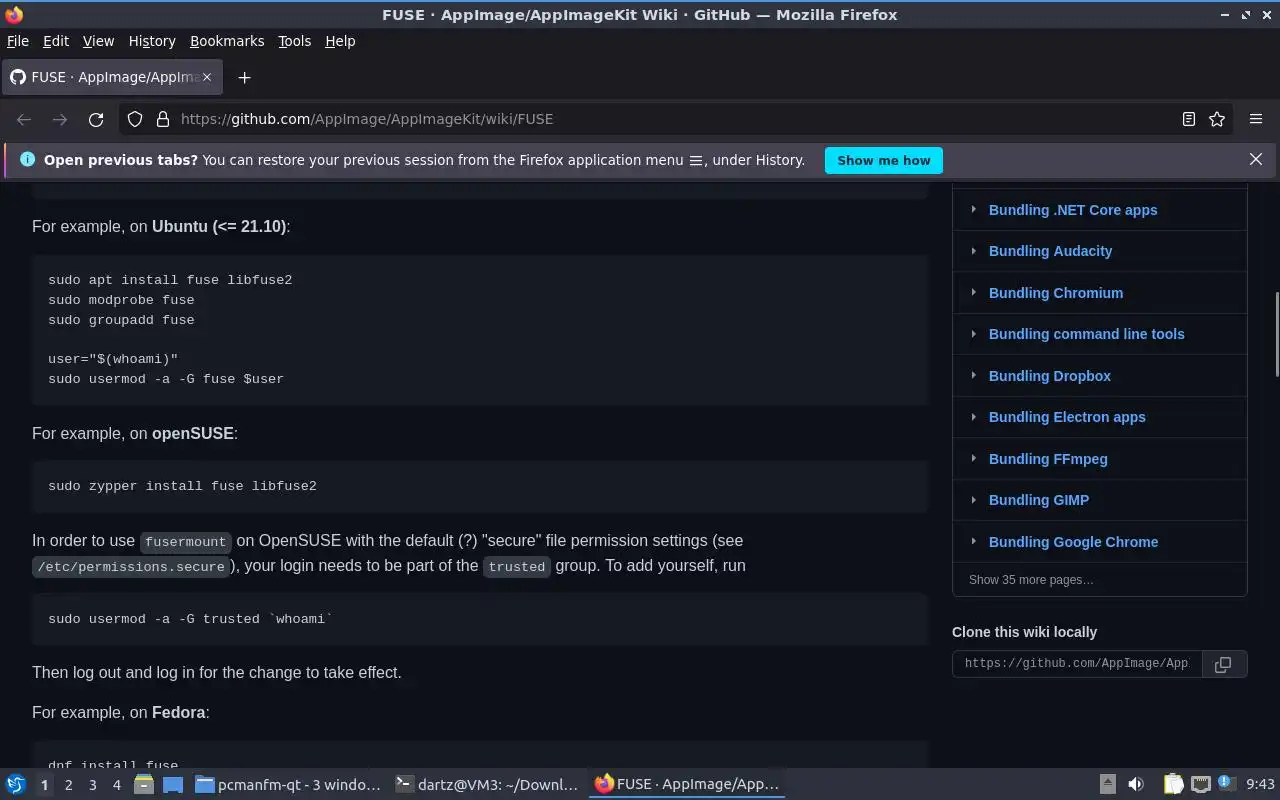Switch to virtual desktop 2
This screenshot has width=1280, height=800.
pos(68,785)
